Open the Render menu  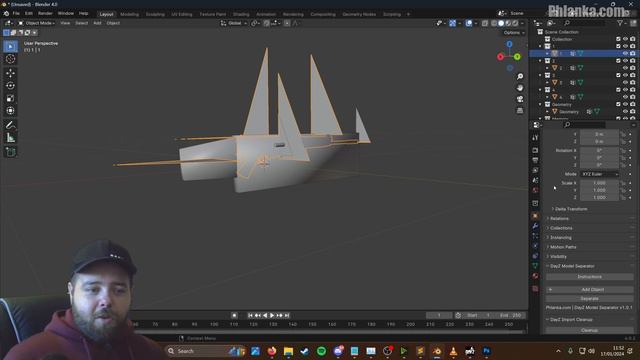point(45,13)
